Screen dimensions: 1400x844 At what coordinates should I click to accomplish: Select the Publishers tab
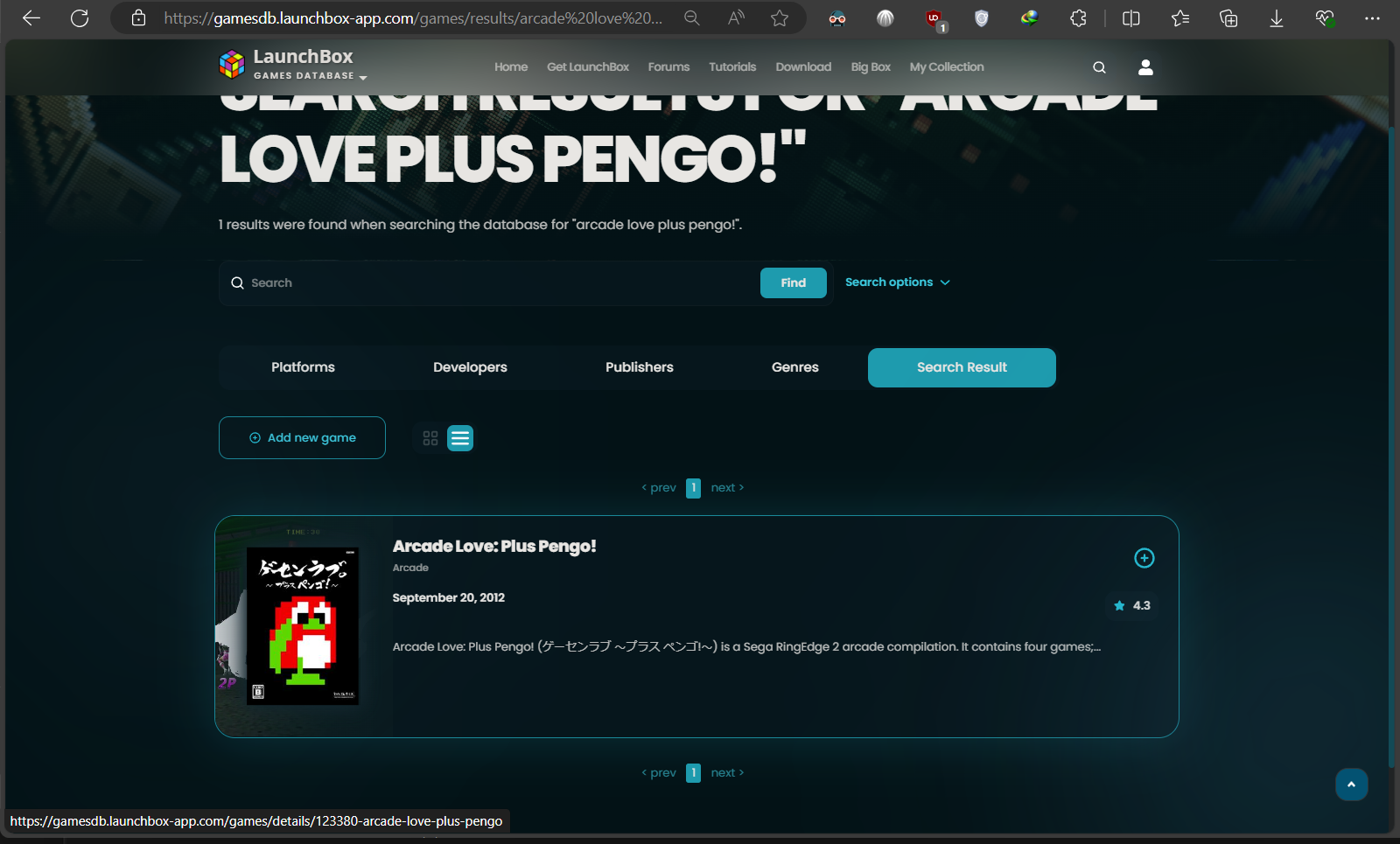[640, 367]
